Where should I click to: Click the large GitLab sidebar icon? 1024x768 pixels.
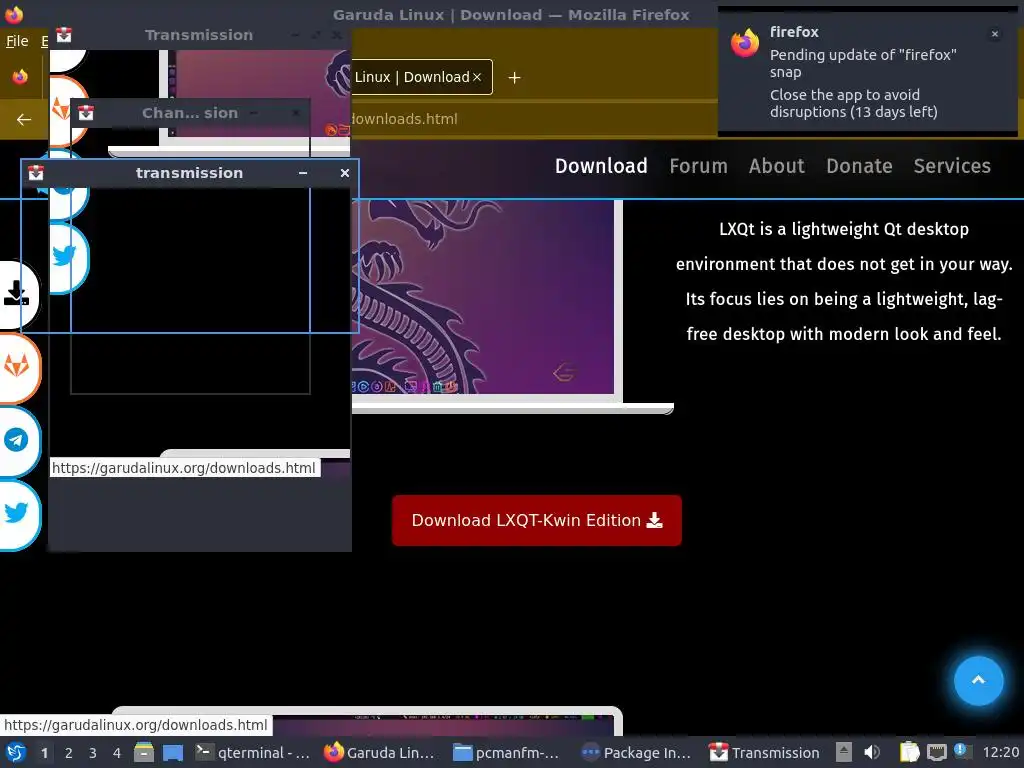pyautogui.click(x=16, y=367)
